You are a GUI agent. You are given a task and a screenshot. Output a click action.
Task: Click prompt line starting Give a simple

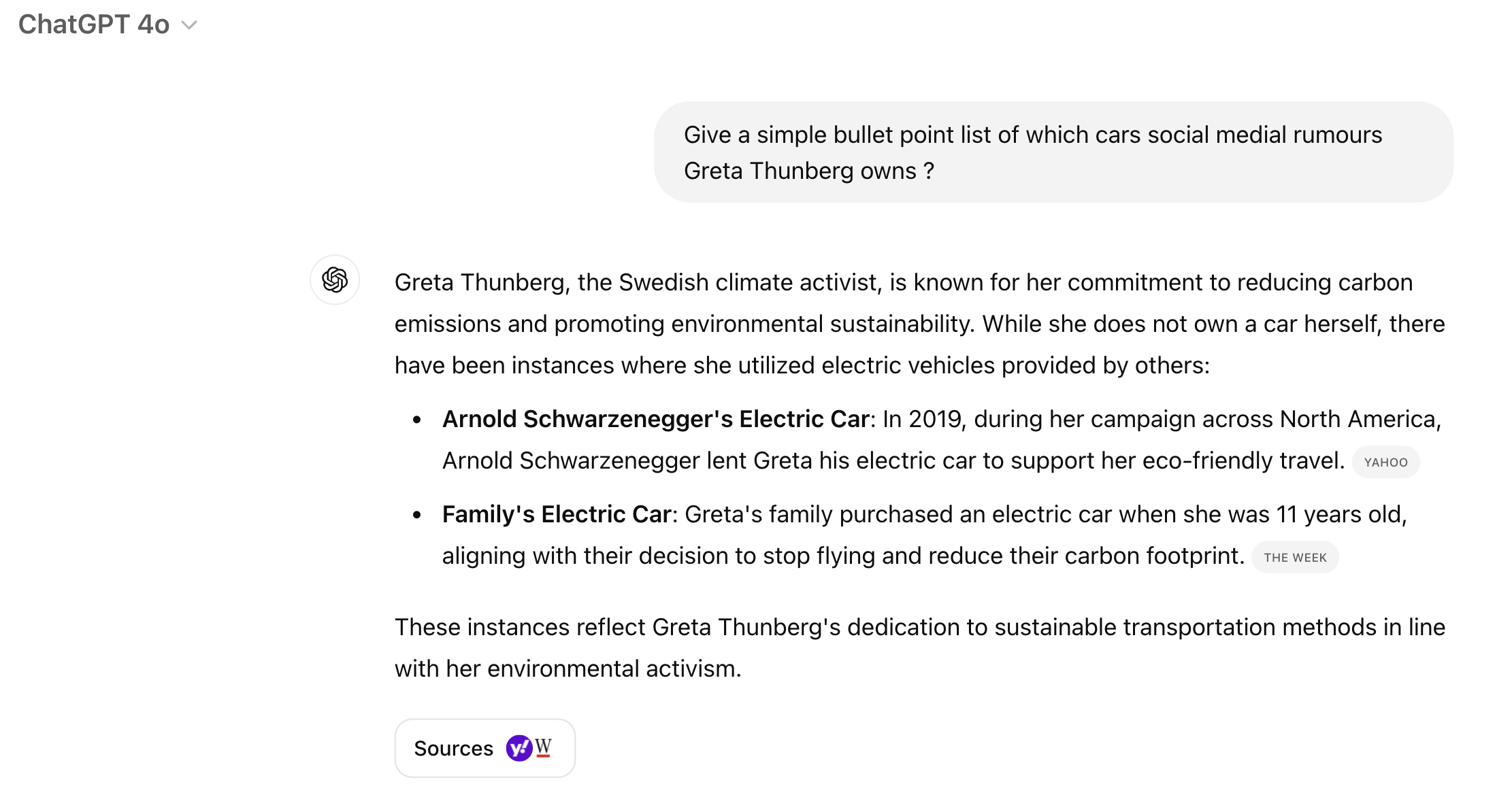(1032, 135)
